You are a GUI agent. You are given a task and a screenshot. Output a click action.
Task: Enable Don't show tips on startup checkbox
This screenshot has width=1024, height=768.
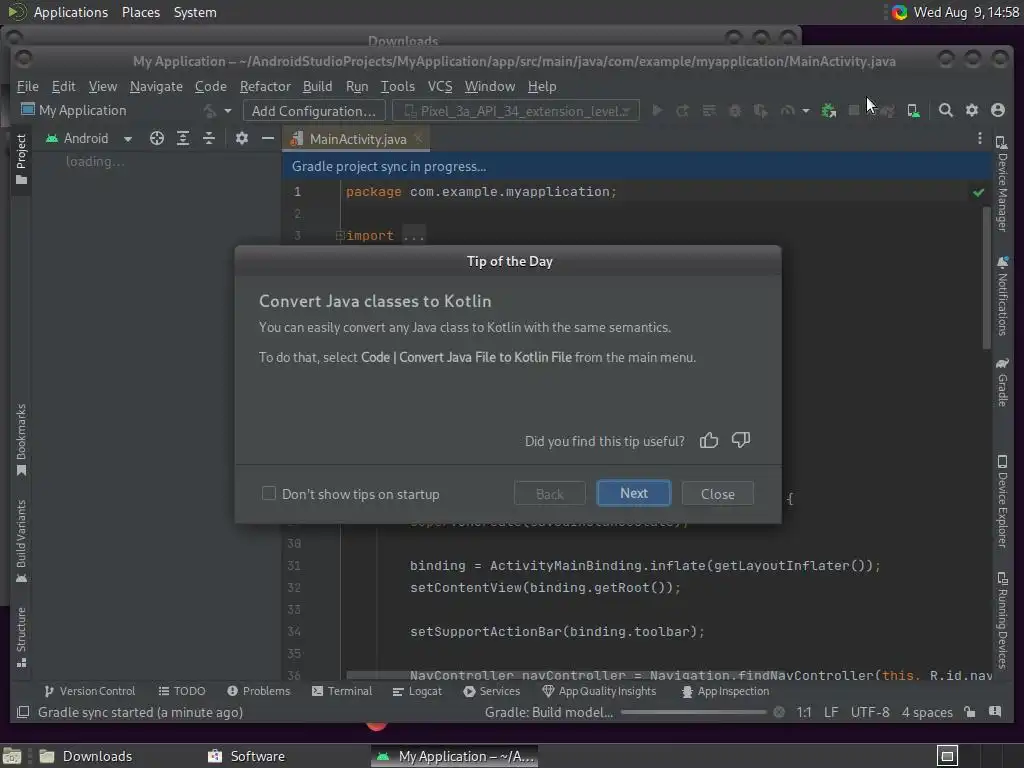(268, 494)
